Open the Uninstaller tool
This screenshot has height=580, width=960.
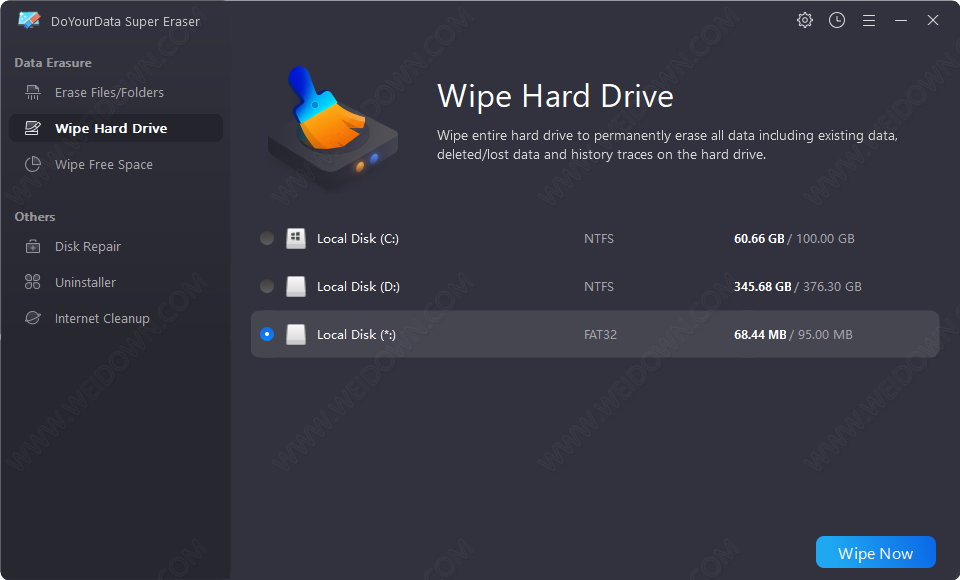(x=116, y=282)
